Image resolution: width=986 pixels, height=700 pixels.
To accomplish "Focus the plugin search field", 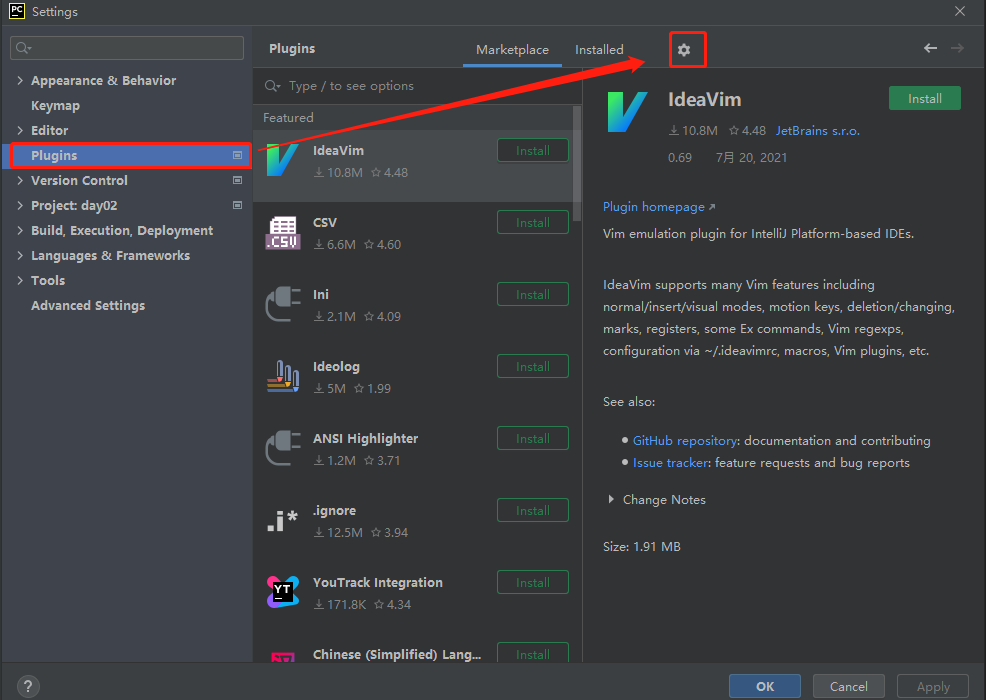I will [418, 86].
